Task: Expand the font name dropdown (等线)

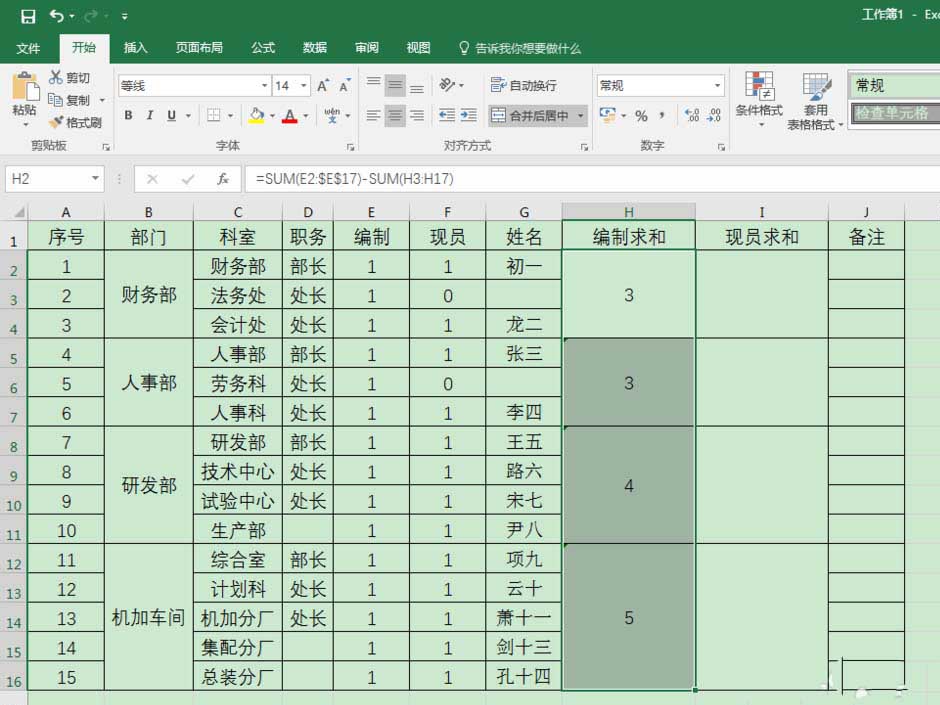Action: click(x=264, y=86)
